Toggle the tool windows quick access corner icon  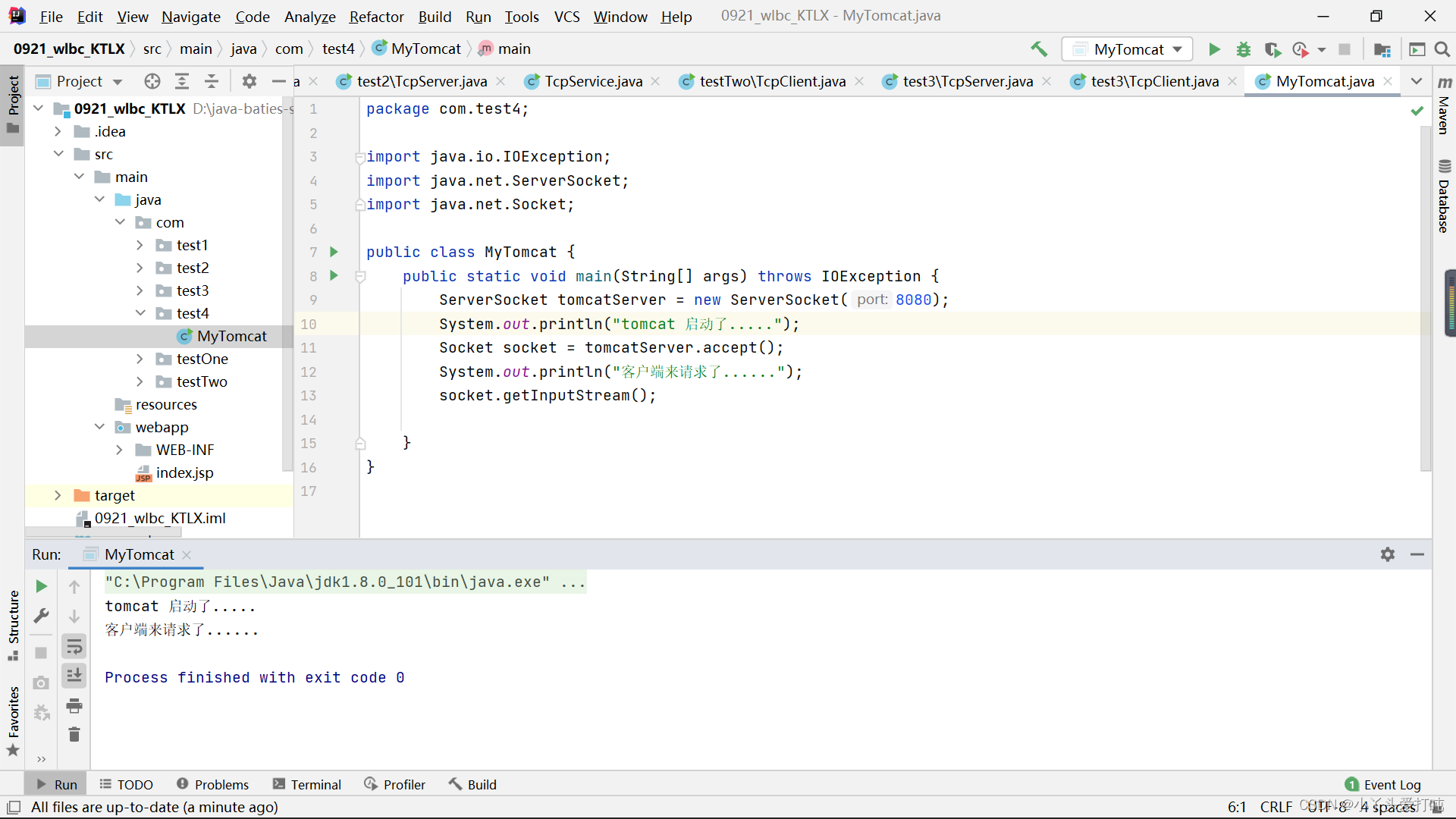coord(14,808)
